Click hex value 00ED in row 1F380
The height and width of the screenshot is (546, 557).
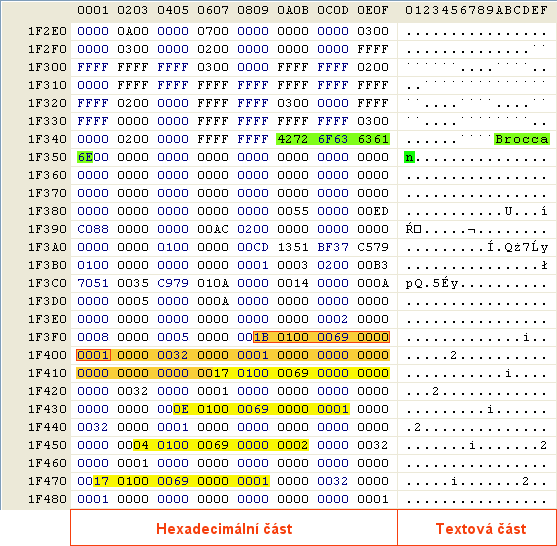tap(373, 211)
